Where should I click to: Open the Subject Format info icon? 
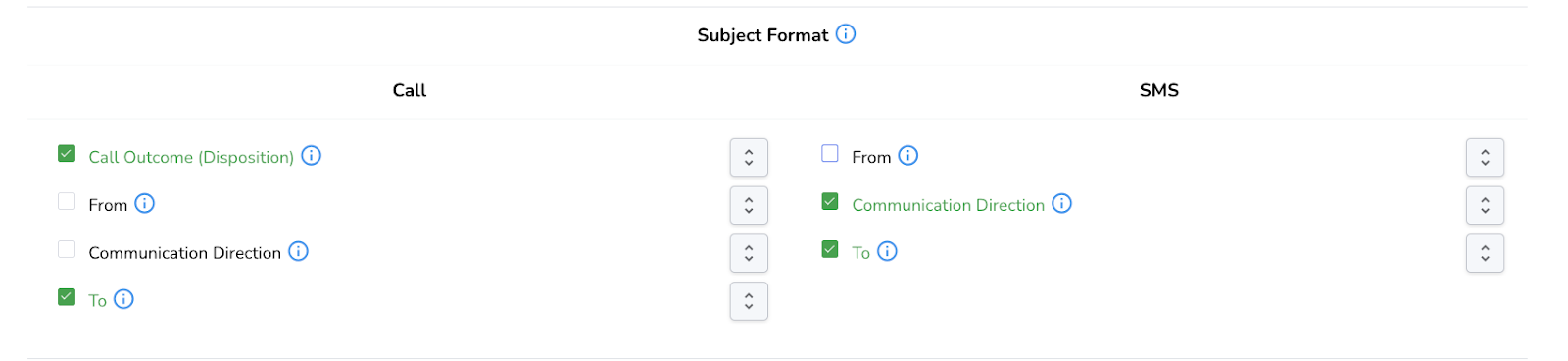[x=846, y=34]
